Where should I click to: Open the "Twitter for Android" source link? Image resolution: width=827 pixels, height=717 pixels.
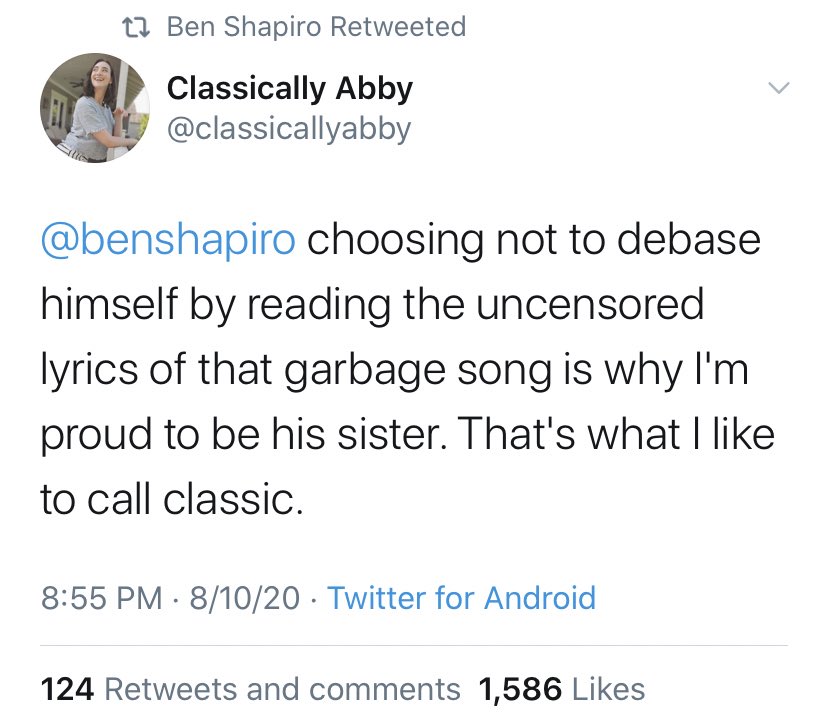(461, 599)
